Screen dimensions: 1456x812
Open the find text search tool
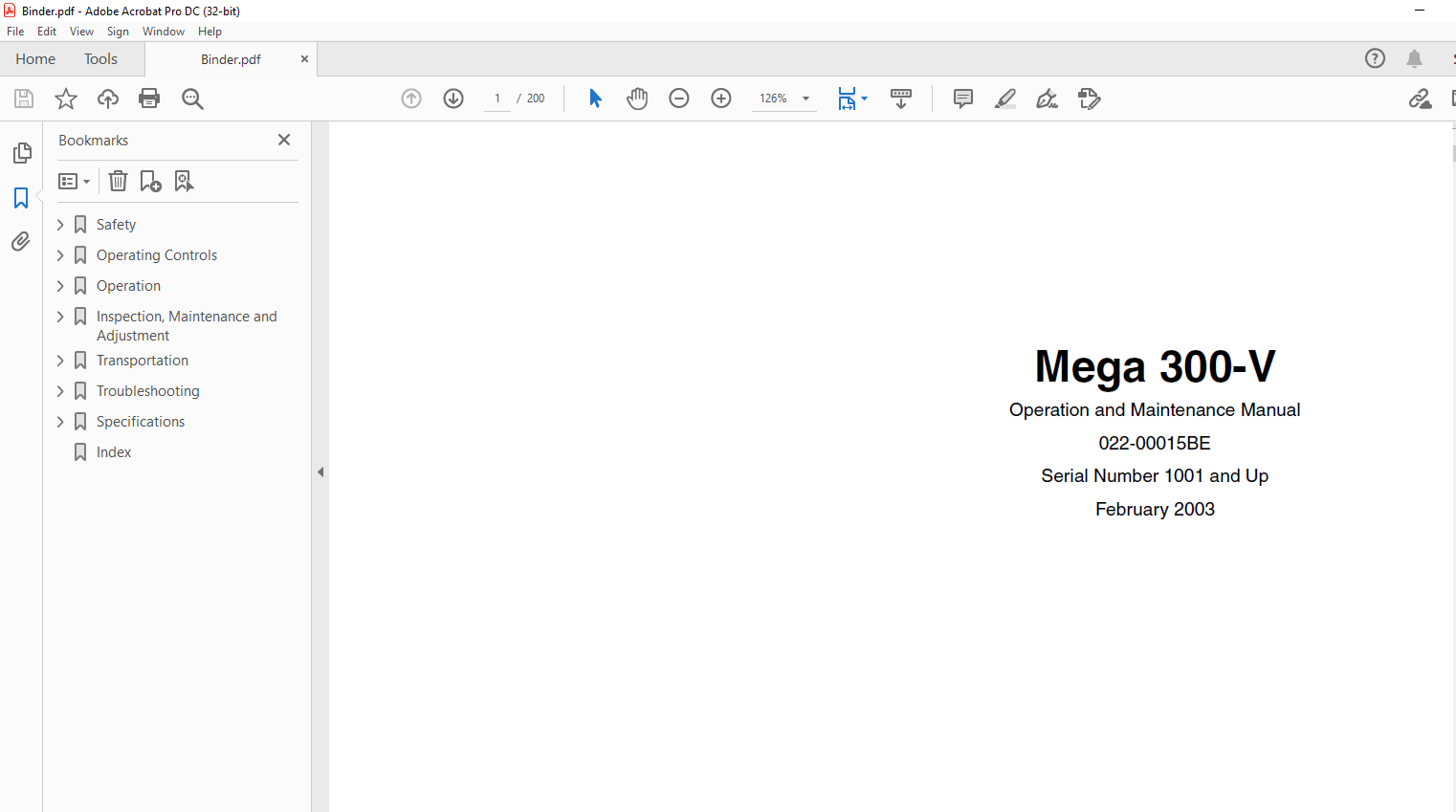click(192, 99)
